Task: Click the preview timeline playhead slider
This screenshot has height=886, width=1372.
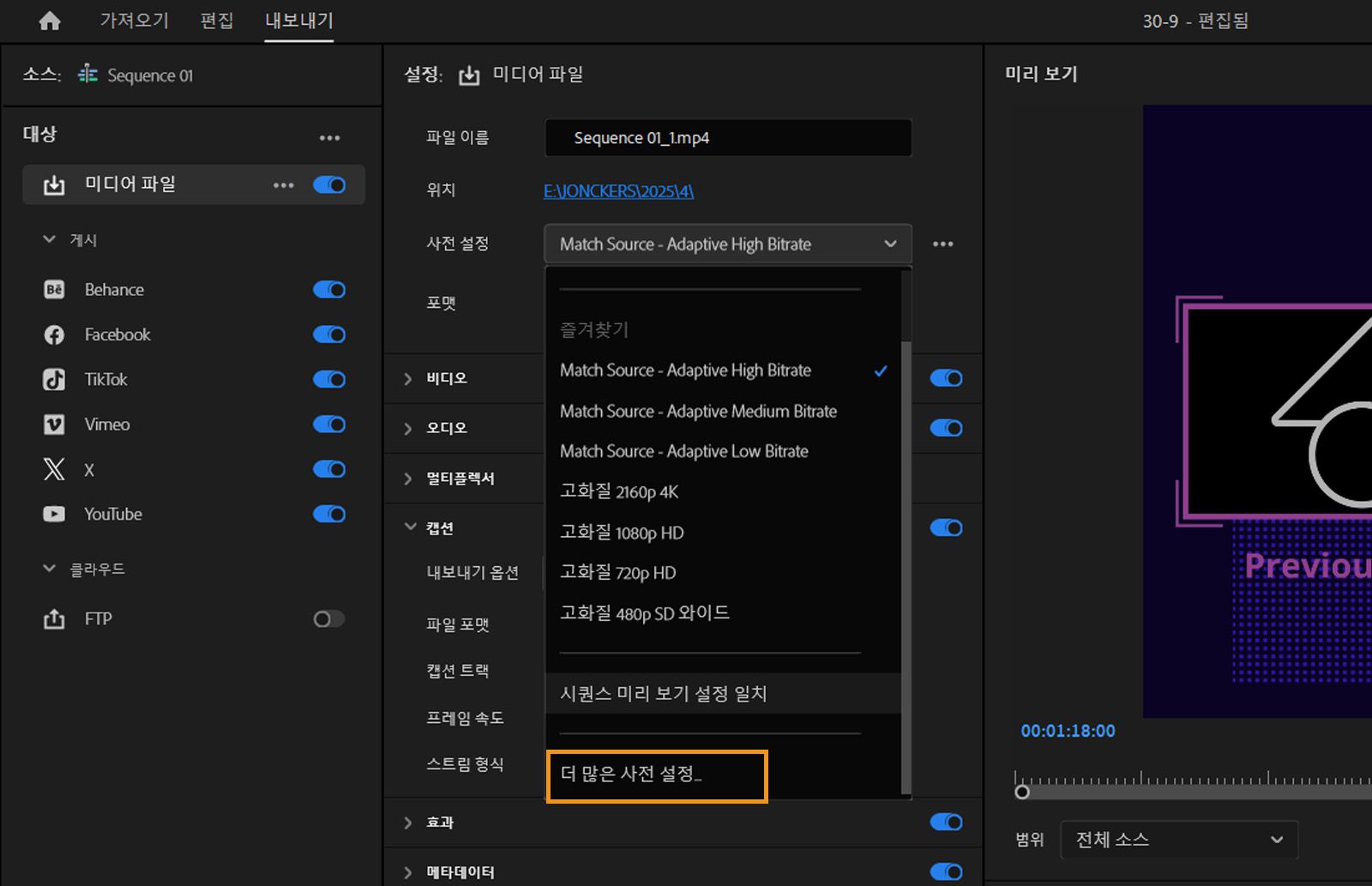Action: tap(1022, 793)
